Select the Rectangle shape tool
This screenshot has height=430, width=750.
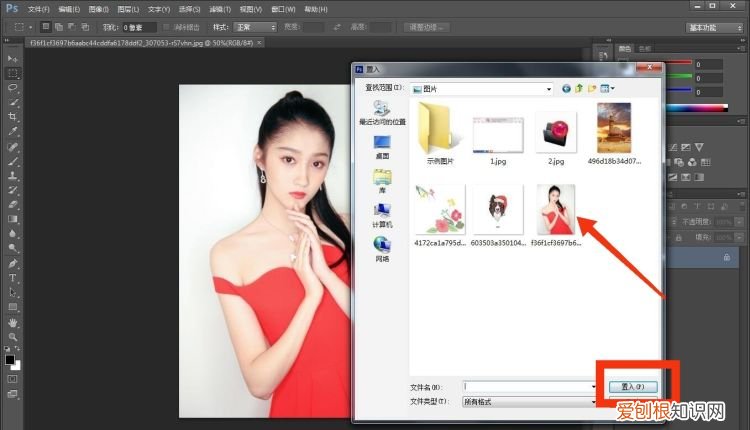pyautogui.click(x=12, y=307)
